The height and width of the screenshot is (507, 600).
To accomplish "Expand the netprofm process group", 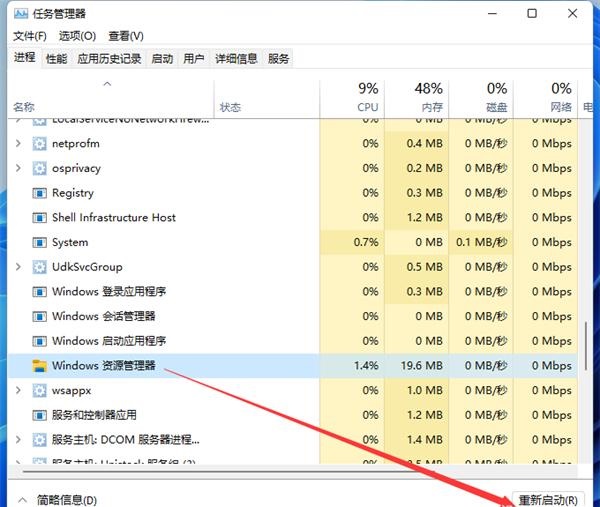I will [x=18, y=144].
